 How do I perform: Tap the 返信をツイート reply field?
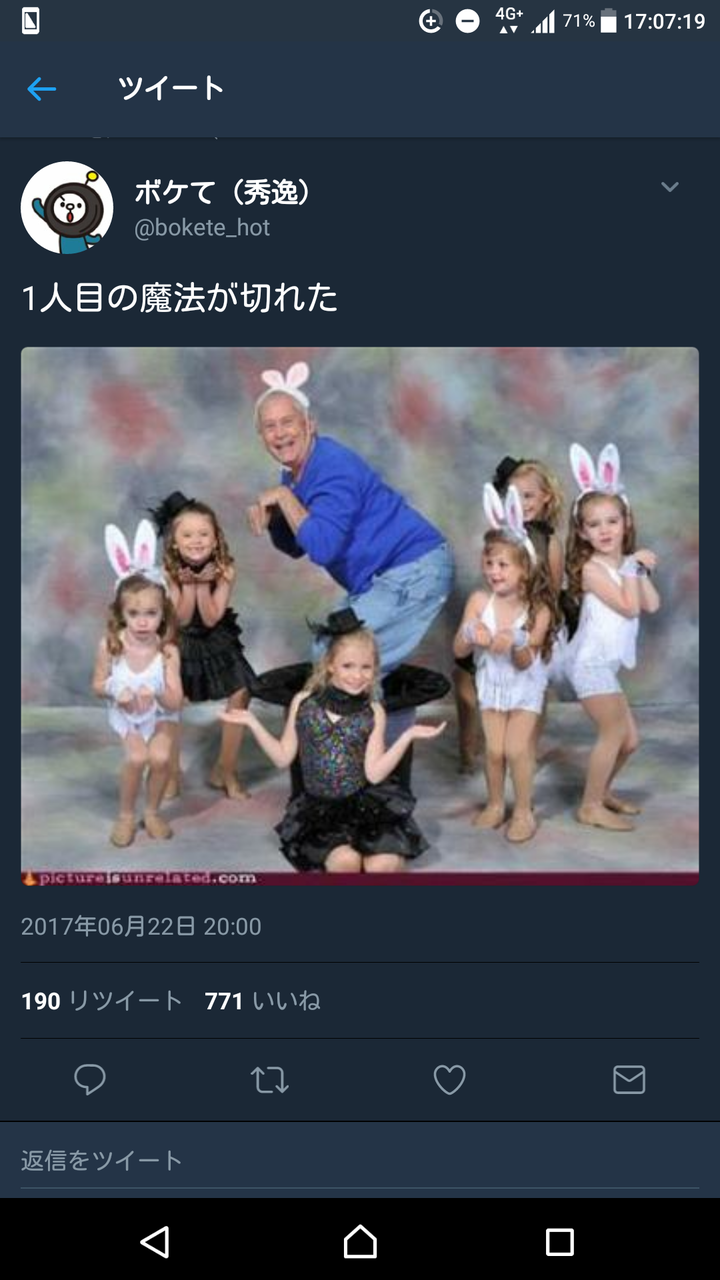tap(360, 1160)
